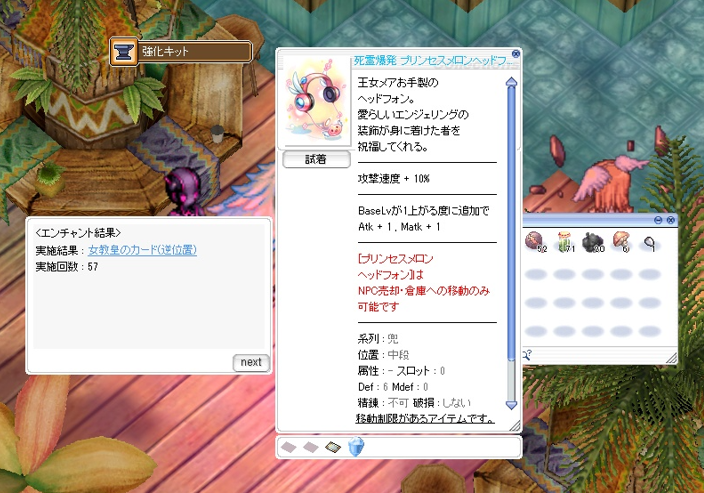
Task: Click the mushroom item with count 6
Action: point(621,242)
